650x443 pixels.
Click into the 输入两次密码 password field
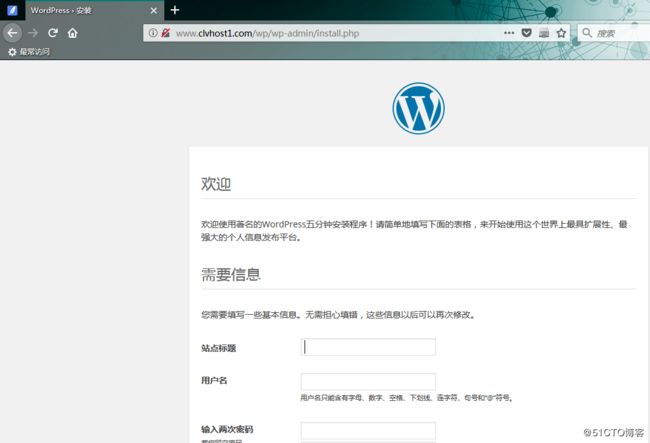(x=368, y=431)
